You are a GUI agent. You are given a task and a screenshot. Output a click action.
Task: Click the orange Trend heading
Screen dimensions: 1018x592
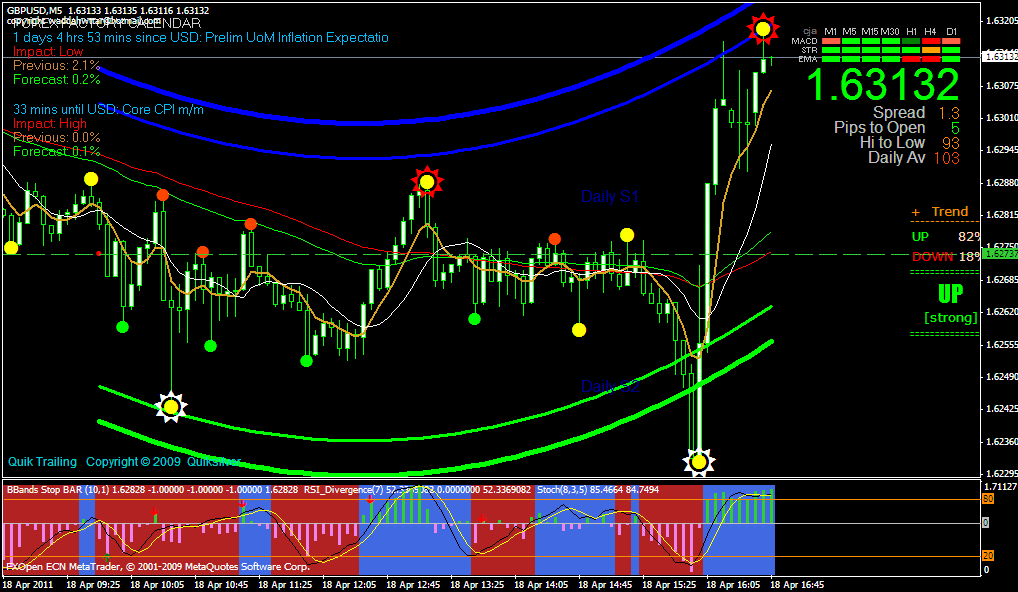pyautogui.click(x=950, y=212)
